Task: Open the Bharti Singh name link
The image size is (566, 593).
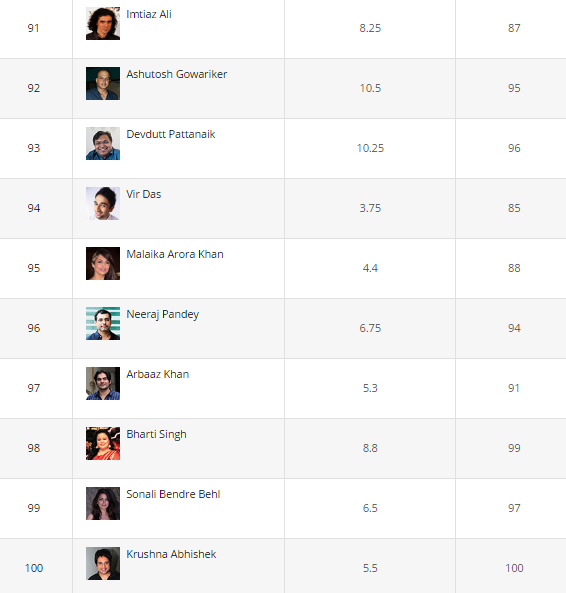Action: coord(156,435)
